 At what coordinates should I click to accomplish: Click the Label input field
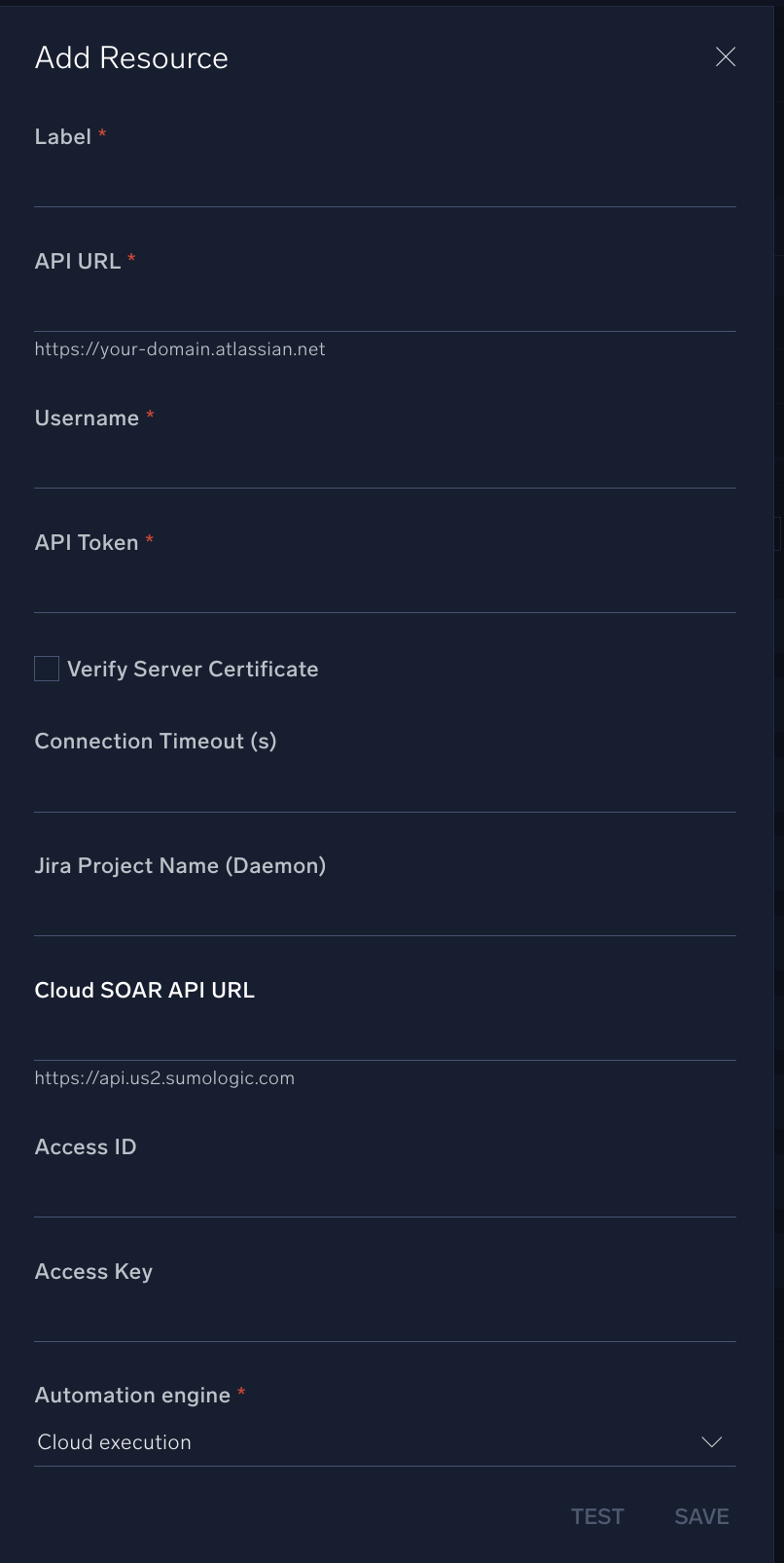[x=384, y=184]
